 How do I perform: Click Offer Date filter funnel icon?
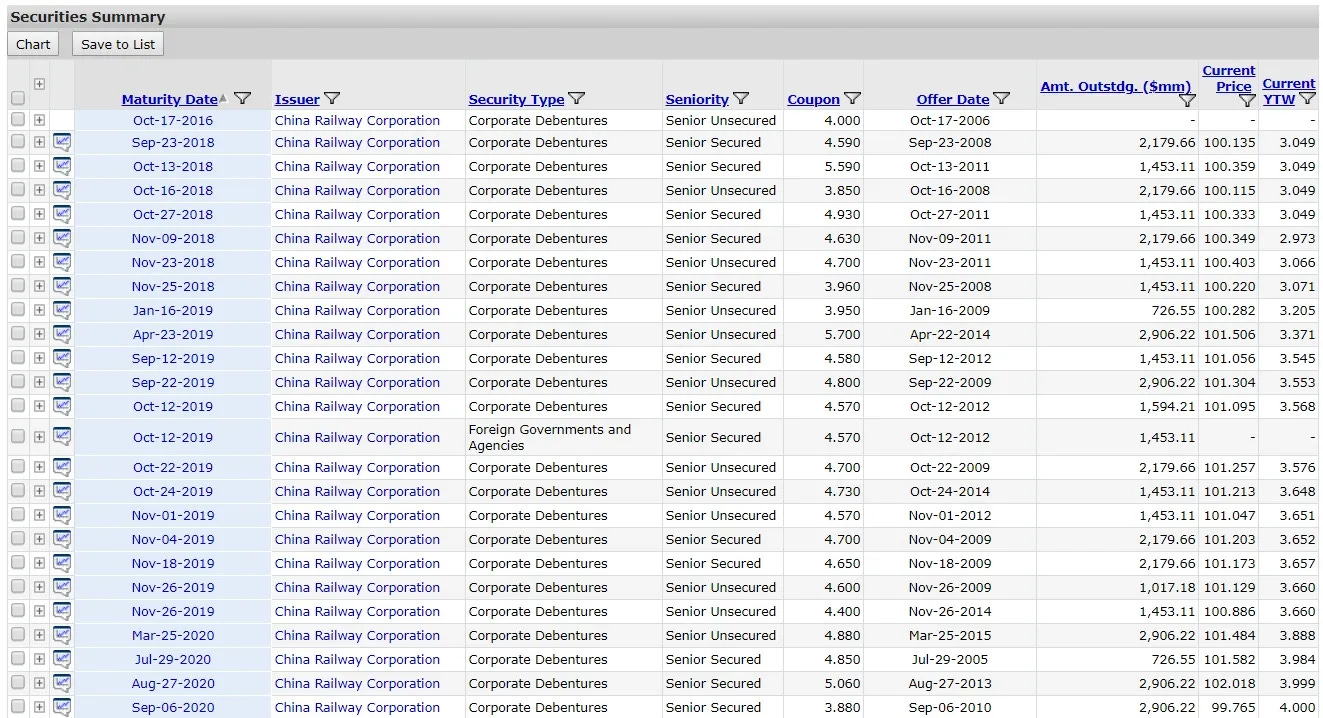(1001, 98)
